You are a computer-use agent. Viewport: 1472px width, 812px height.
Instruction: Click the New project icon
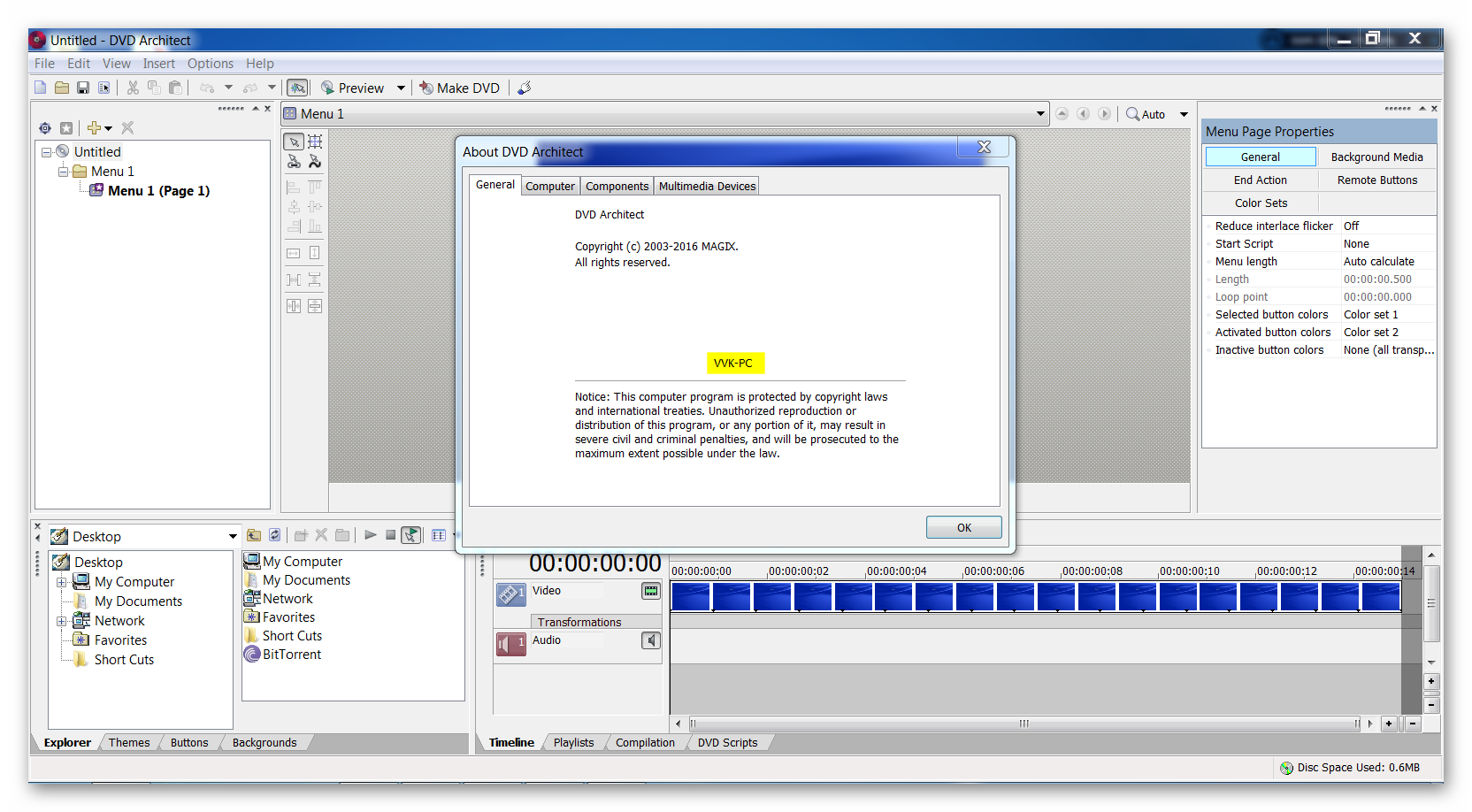pyautogui.click(x=40, y=88)
